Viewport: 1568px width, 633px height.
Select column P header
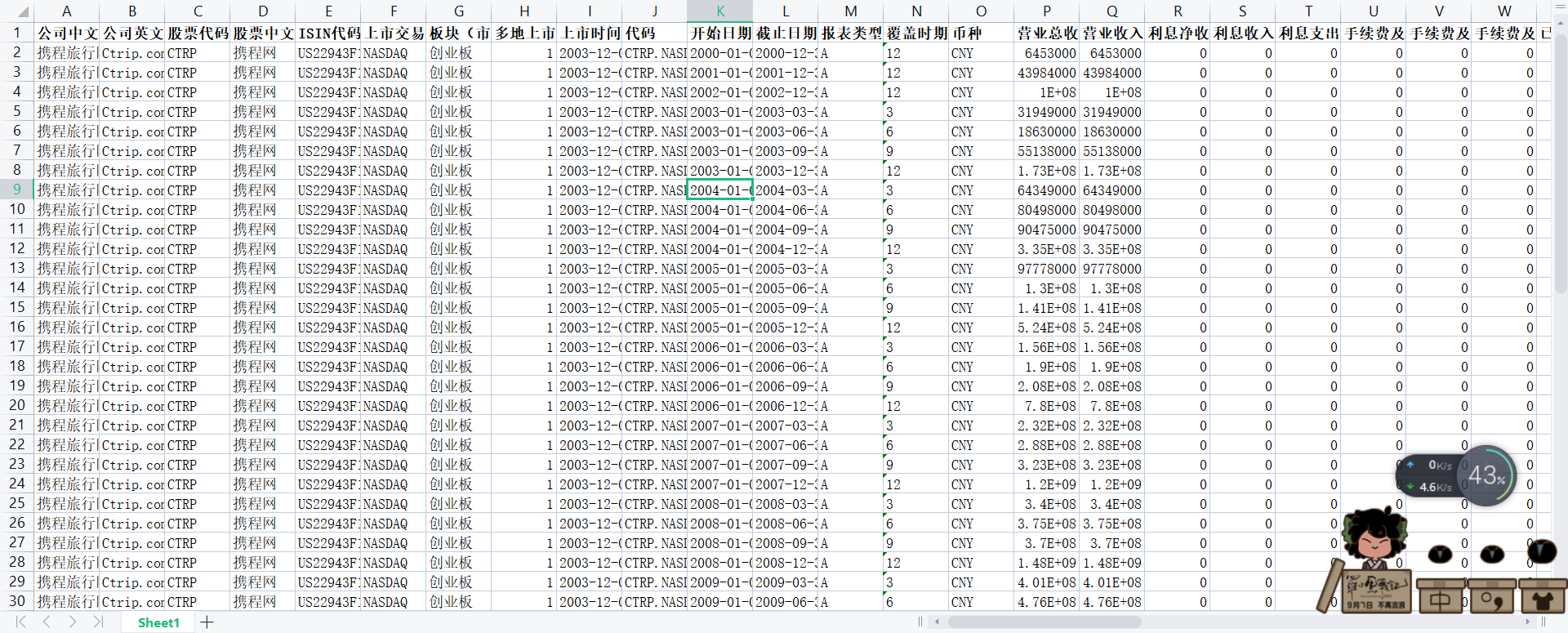click(1047, 11)
